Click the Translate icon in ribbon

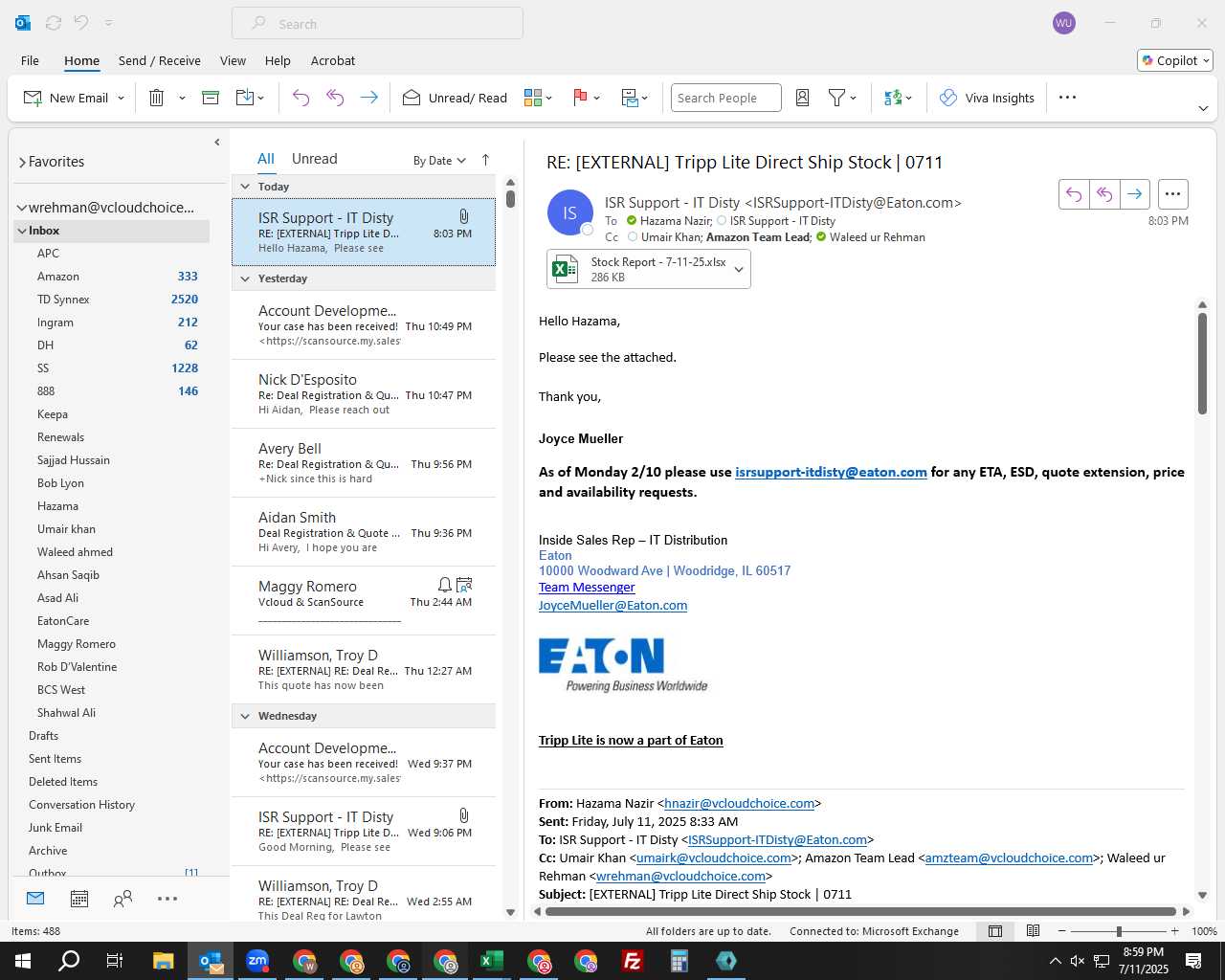coord(893,98)
